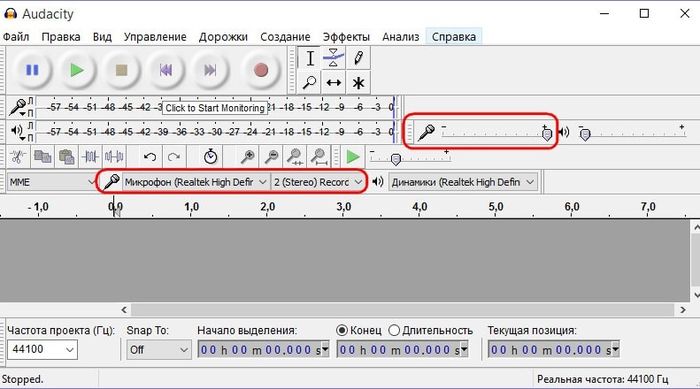Click the Pause transport button
The width and height of the screenshot is (700, 389).
[x=32, y=70]
